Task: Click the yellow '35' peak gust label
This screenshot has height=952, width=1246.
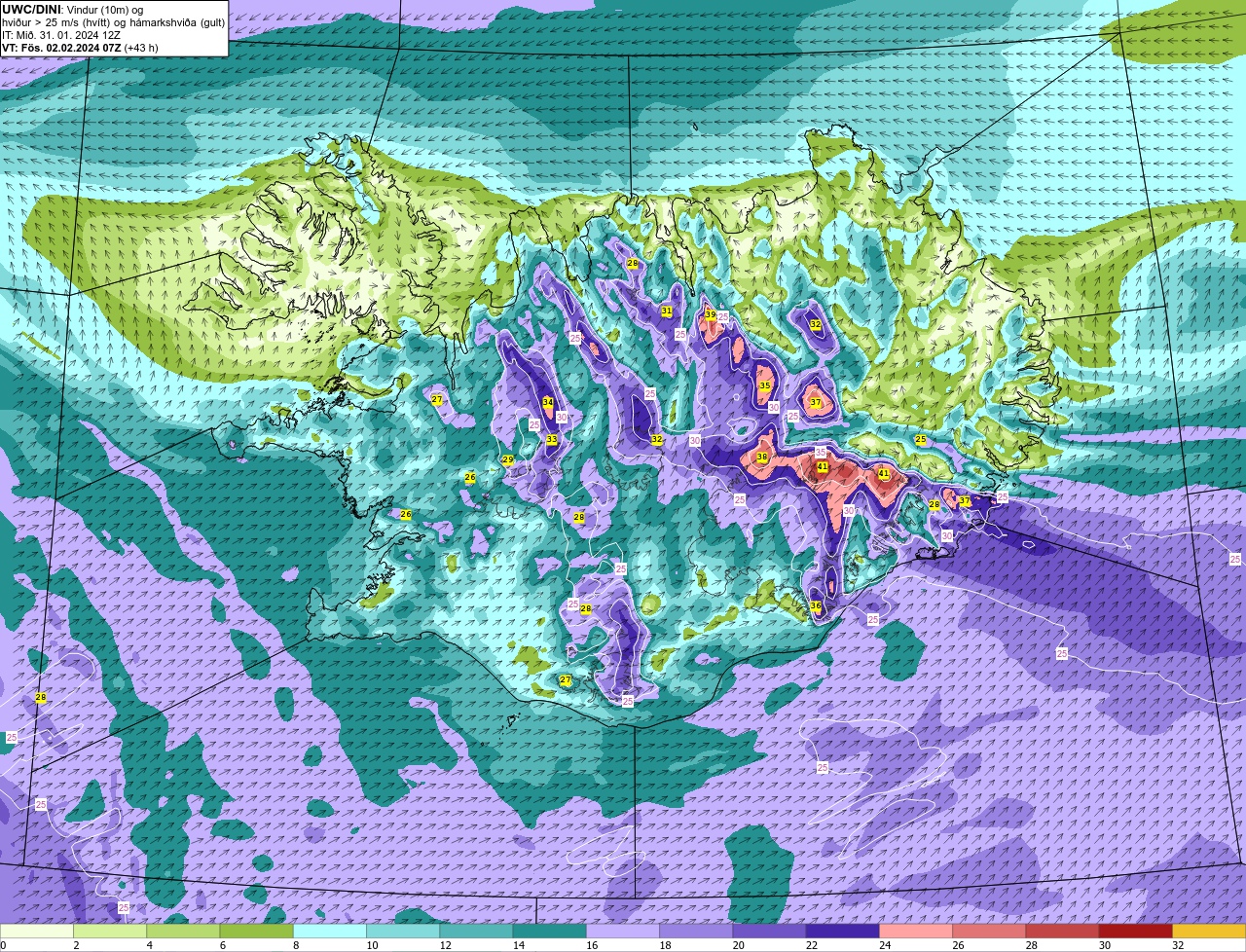Action: pos(765,386)
